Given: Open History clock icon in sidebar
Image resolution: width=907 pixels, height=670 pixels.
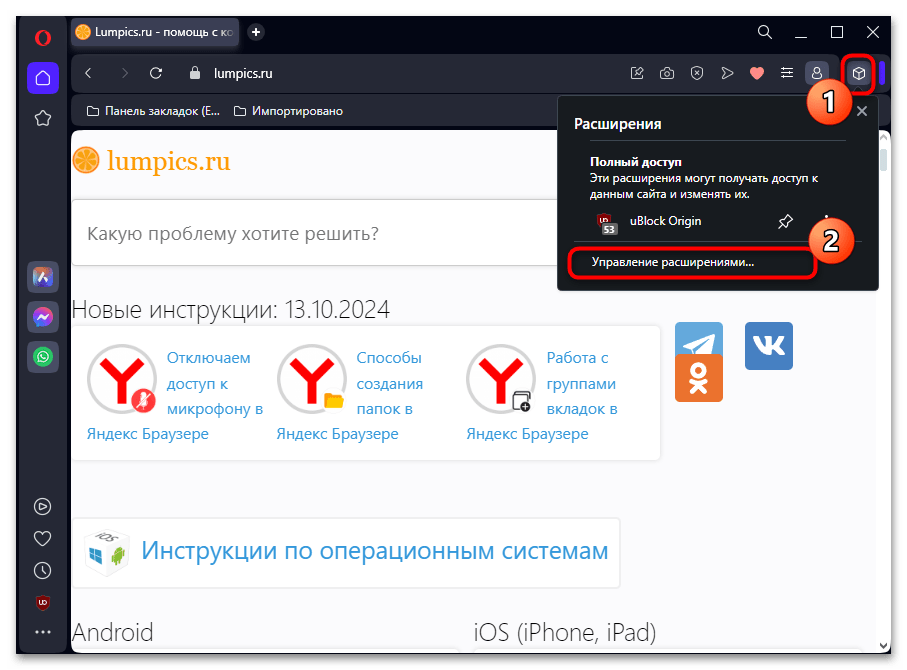Looking at the screenshot, I should (42, 571).
